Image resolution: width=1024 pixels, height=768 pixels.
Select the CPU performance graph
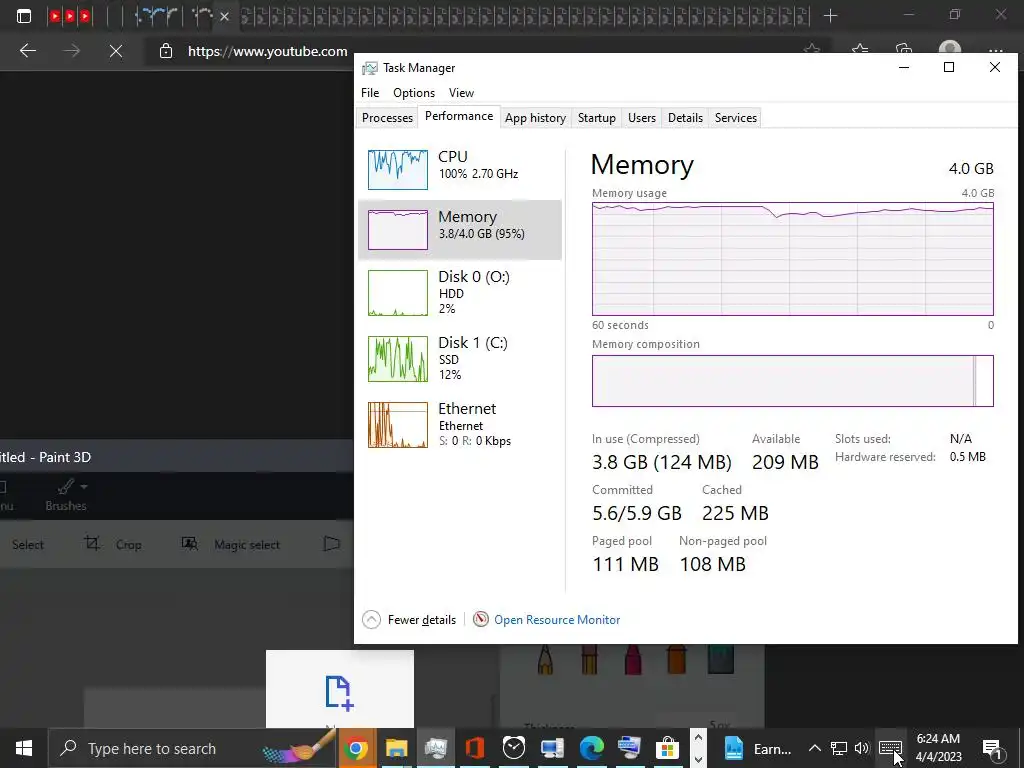pos(398,170)
